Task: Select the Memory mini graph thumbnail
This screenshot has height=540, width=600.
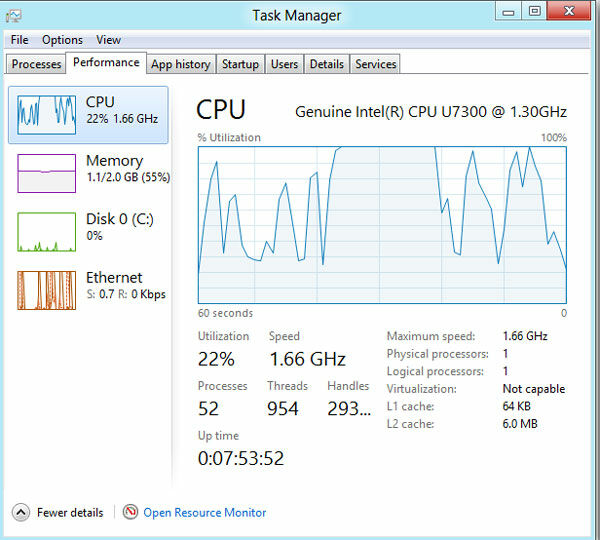Action: 47,173
